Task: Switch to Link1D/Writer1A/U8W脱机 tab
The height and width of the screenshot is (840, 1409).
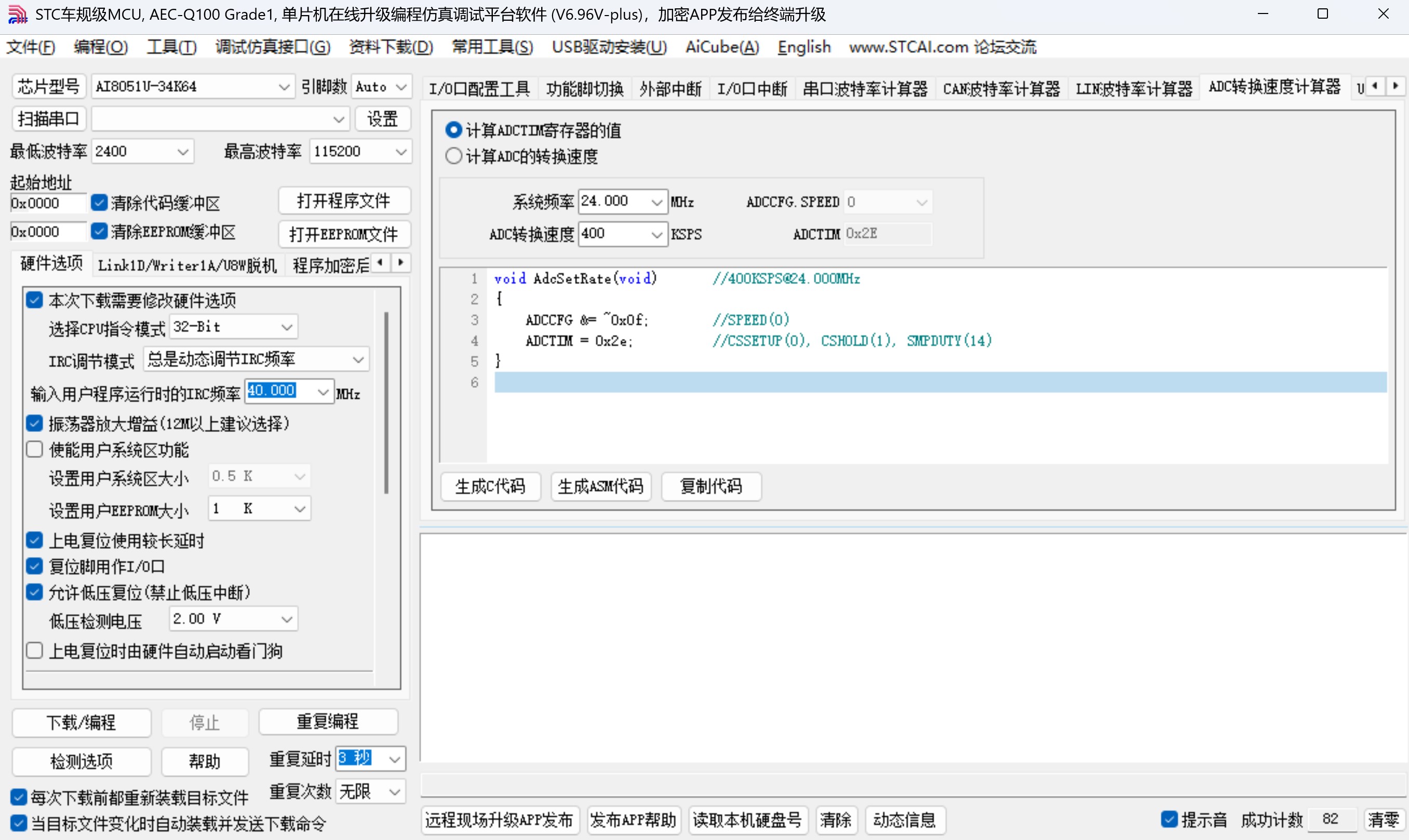Action: pyautogui.click(x=187, y=265)
